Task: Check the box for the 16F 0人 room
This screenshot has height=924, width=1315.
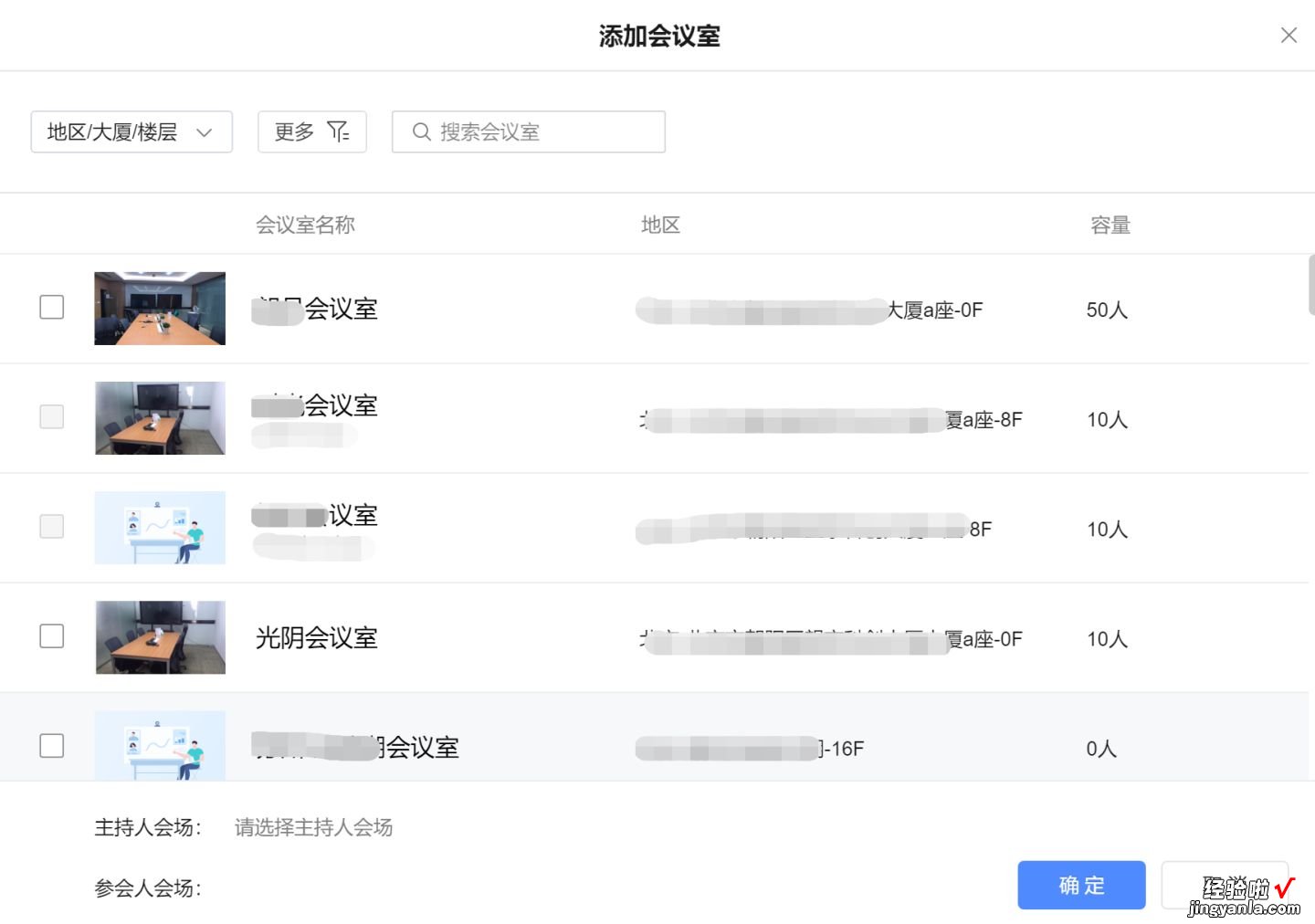Action: (52, 745)
